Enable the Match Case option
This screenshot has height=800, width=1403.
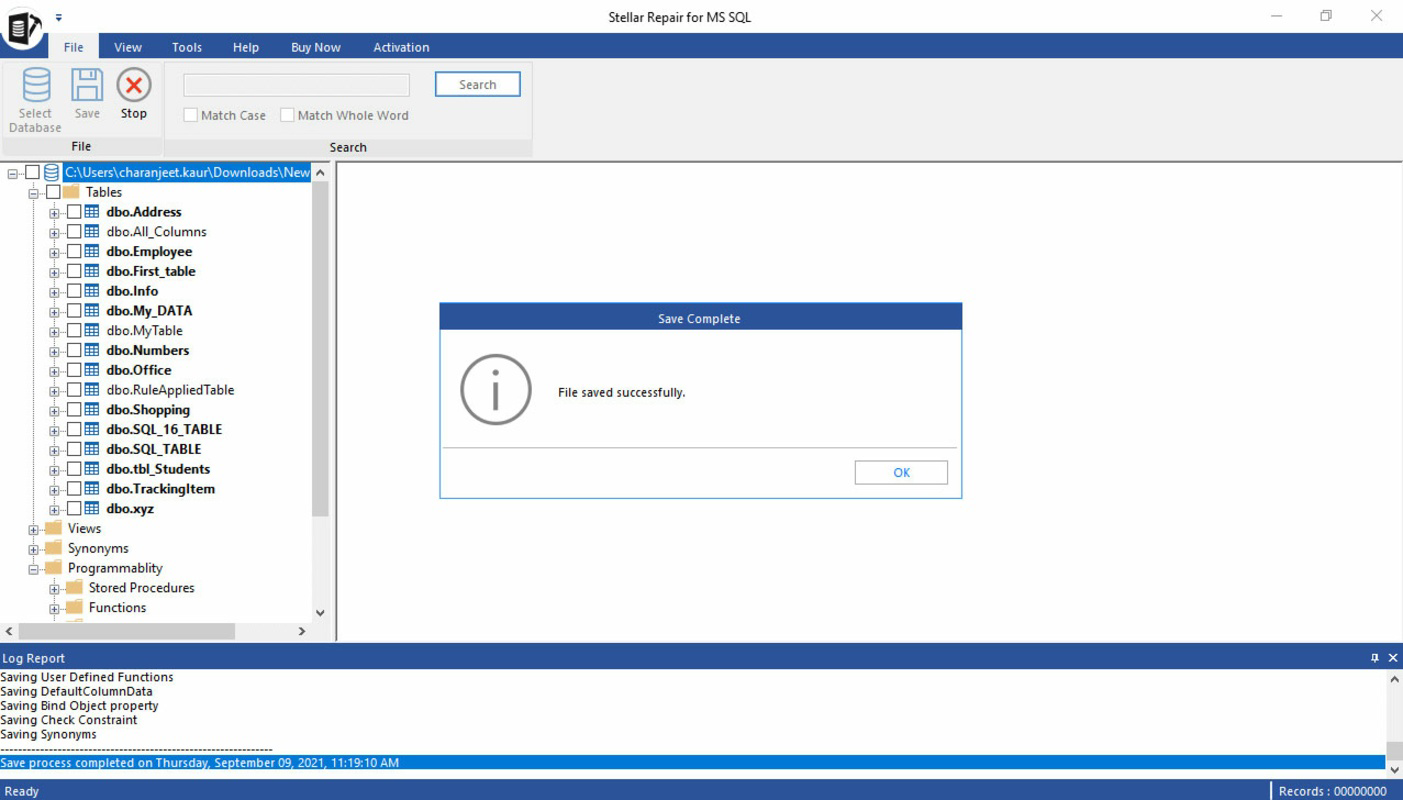190,115
